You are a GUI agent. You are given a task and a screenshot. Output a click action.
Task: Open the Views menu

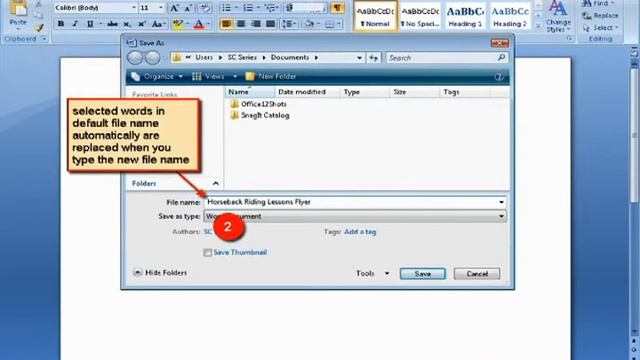[214, 76]
